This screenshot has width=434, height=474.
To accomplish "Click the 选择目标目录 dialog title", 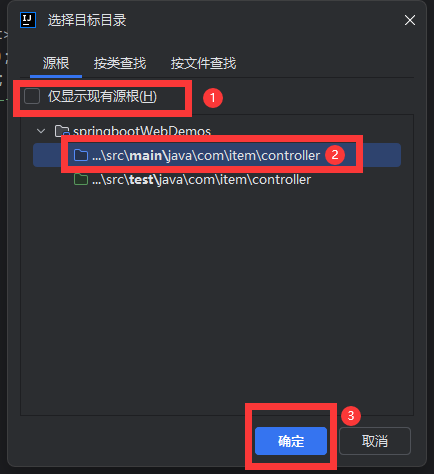I will 87,20.
